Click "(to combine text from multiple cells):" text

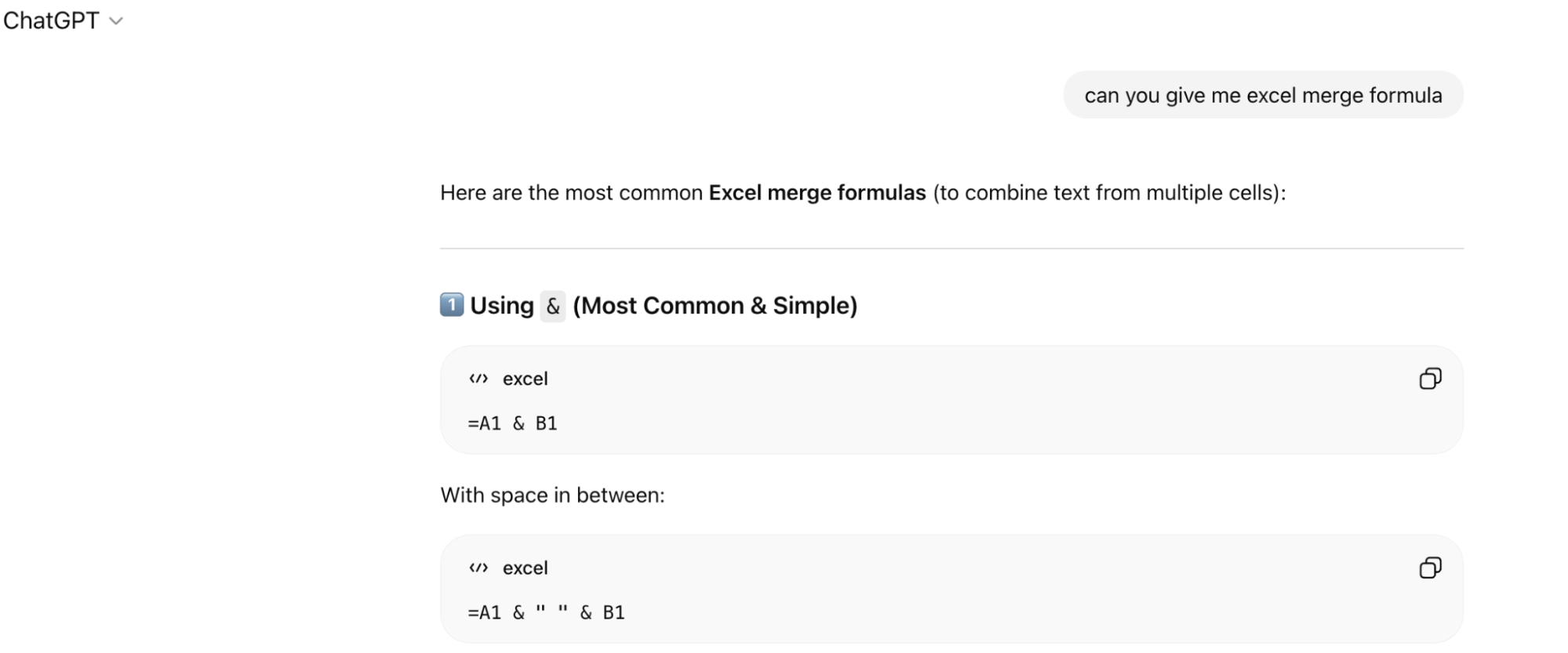1109,193
